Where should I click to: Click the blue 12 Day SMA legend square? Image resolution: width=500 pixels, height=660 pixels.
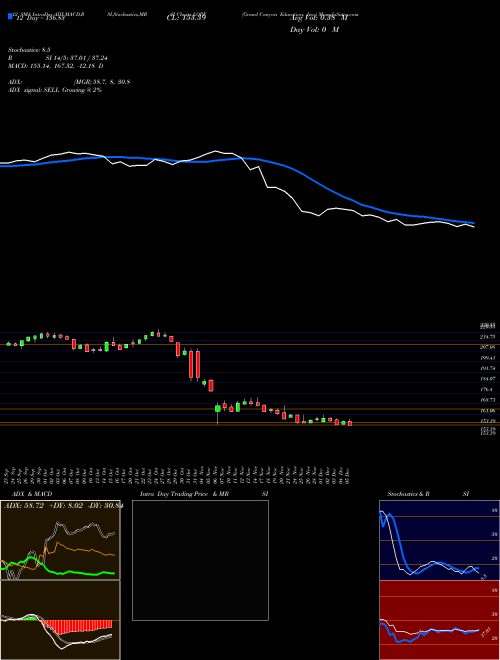[10, 16]
